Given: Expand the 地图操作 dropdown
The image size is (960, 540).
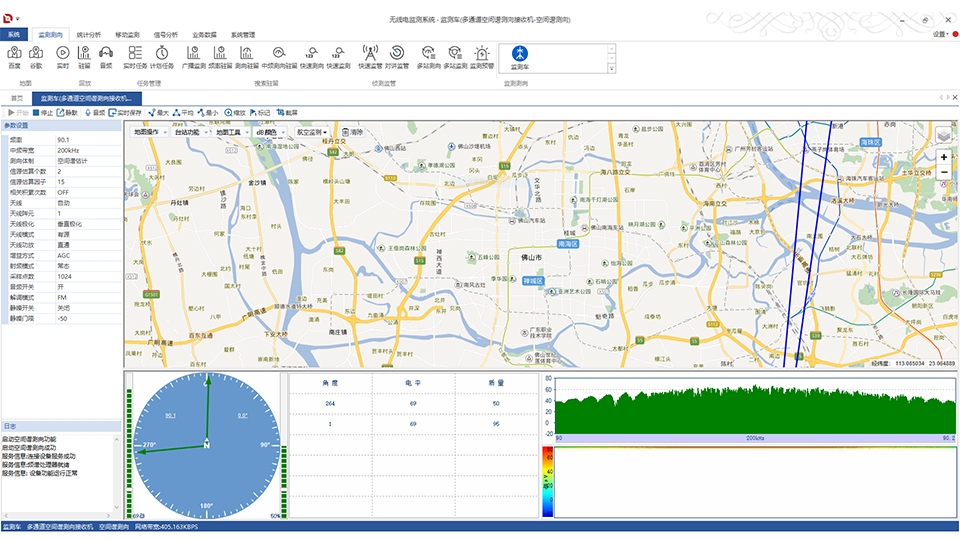Looking at the screenshot, I should tap(150, 131).
